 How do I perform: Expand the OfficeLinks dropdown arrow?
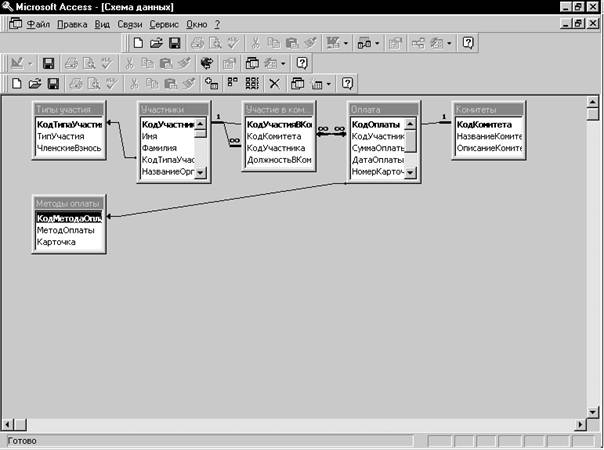click(346, 43)
